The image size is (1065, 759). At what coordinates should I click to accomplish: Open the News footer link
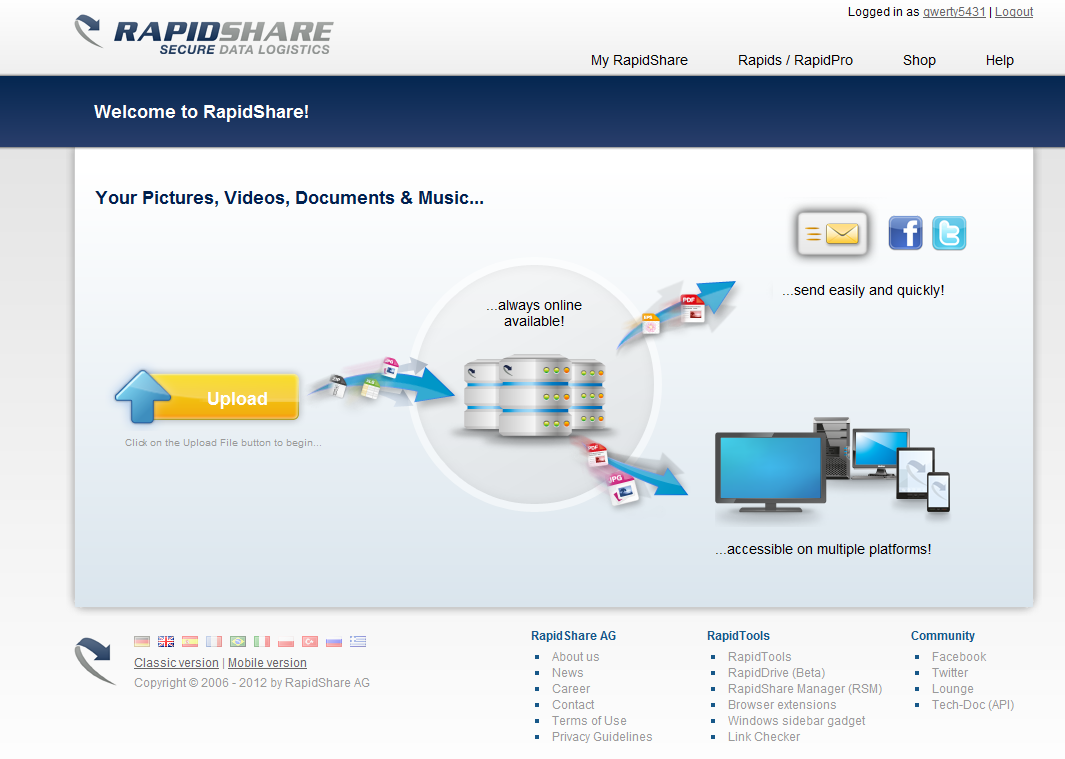click(x=567, y=673)
